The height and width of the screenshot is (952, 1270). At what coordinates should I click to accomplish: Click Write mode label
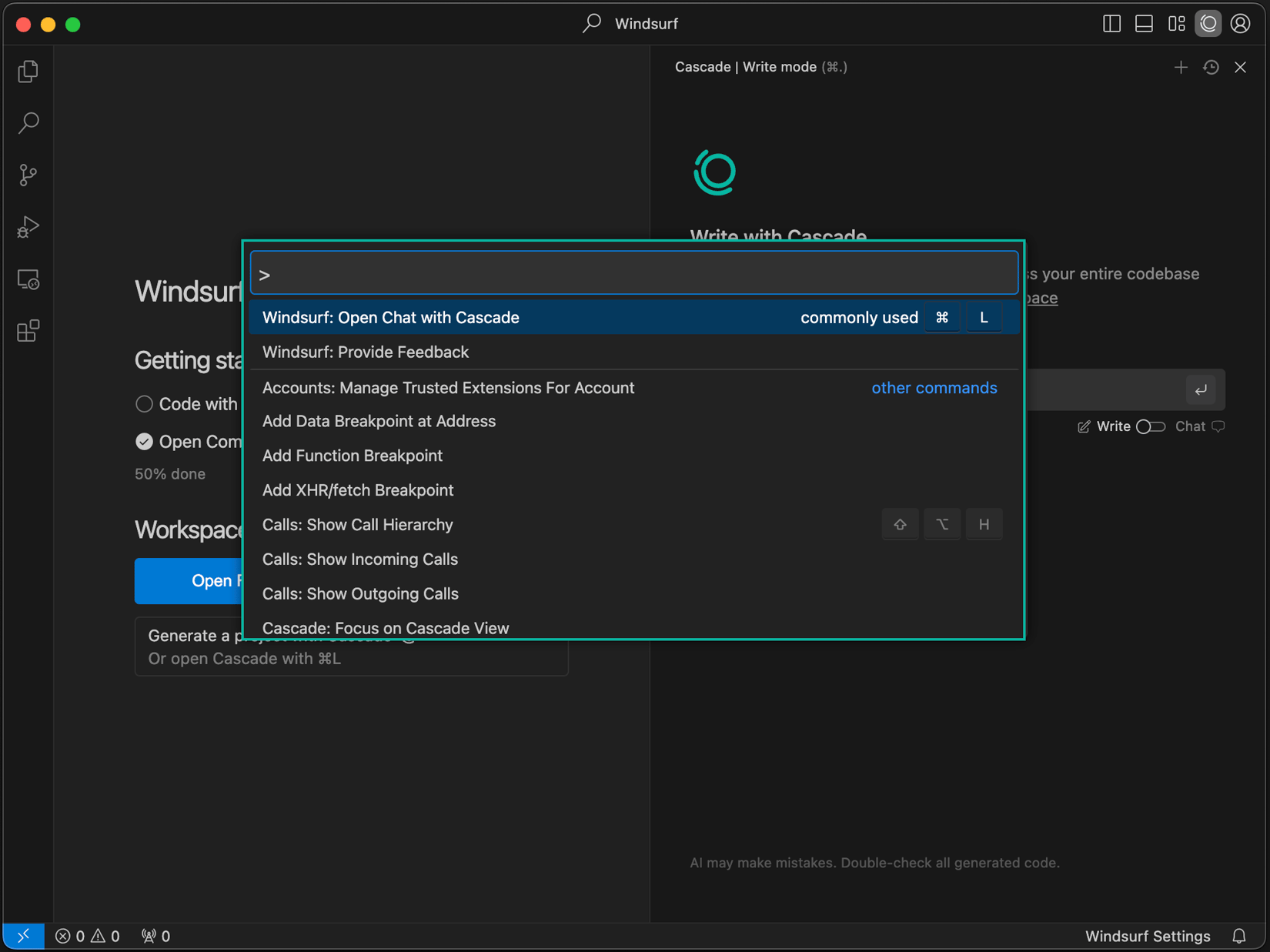pos(1113,426)
